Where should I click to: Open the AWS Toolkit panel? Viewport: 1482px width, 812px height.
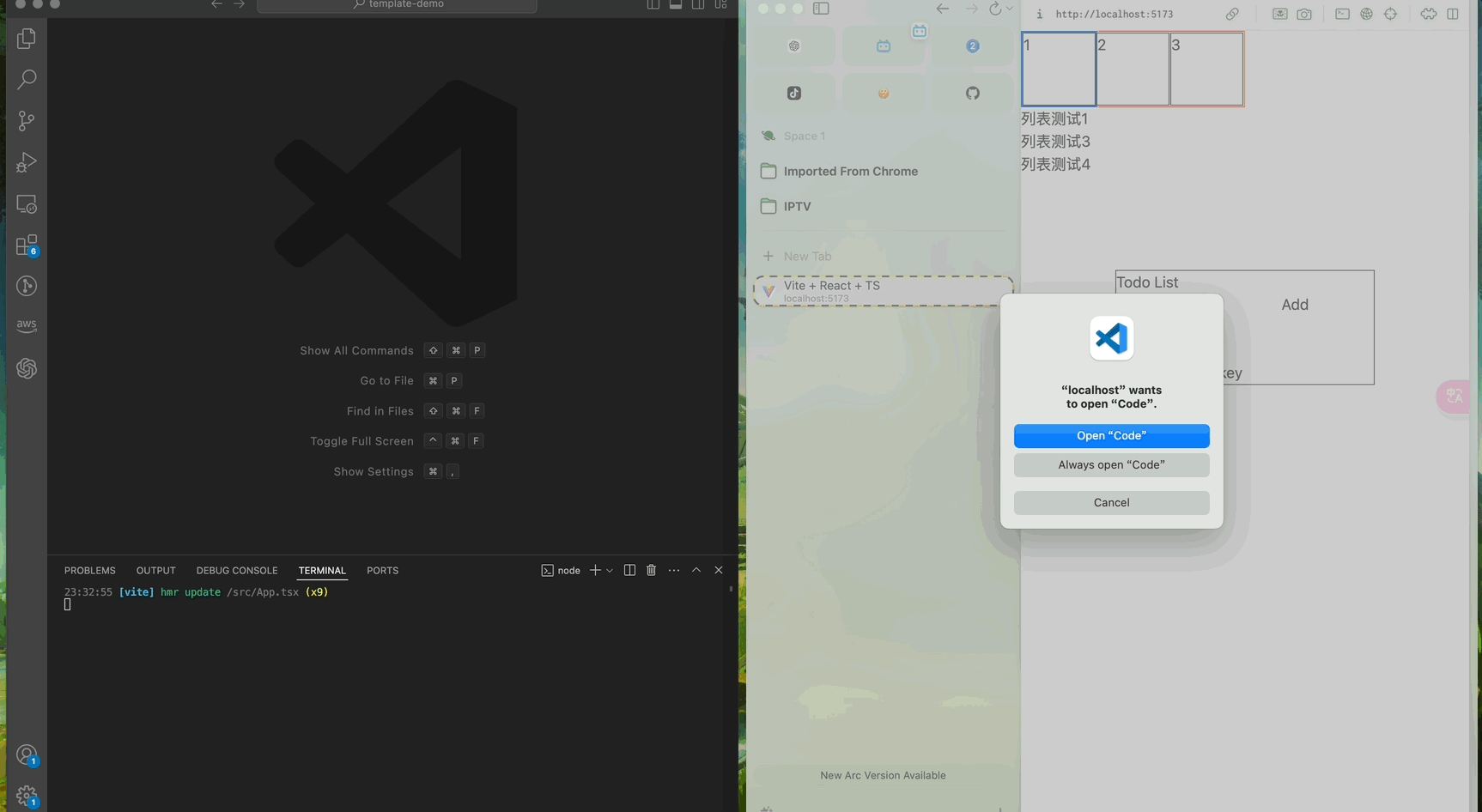[27, 326]
